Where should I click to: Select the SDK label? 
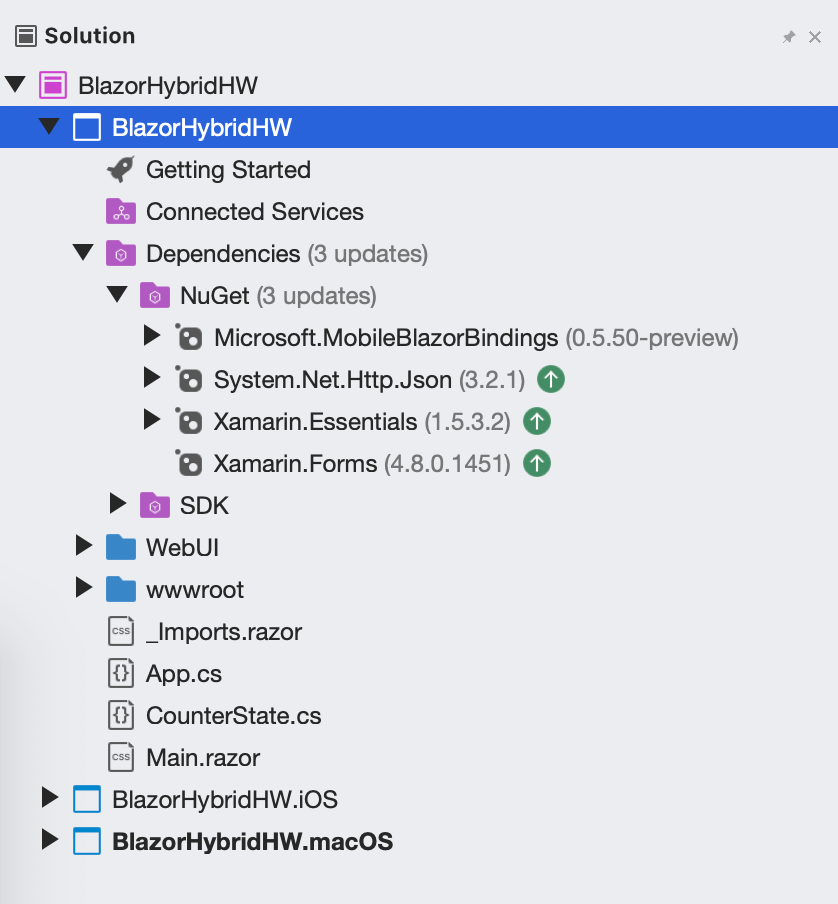tap(204, 506)
